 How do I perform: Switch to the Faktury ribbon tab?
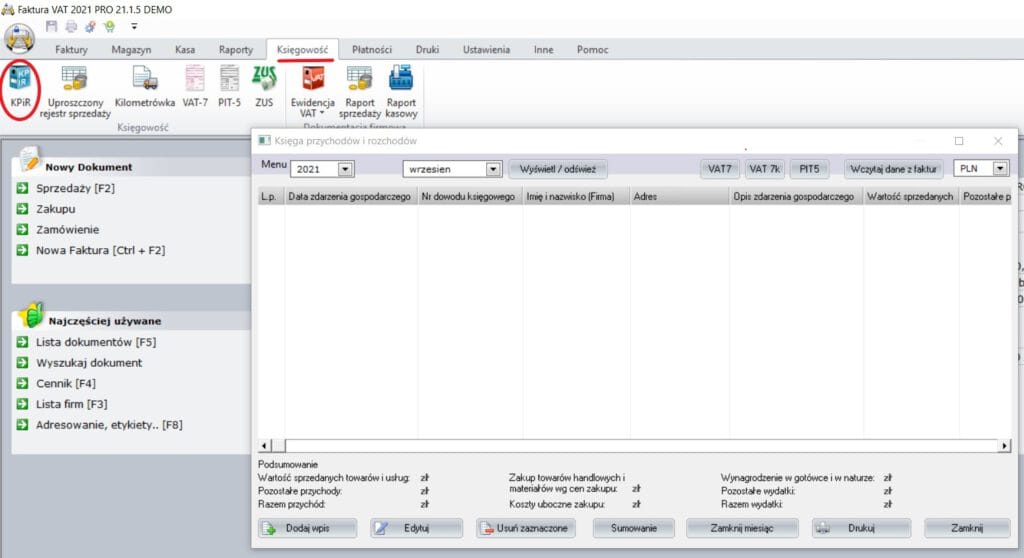click(71, 49)
